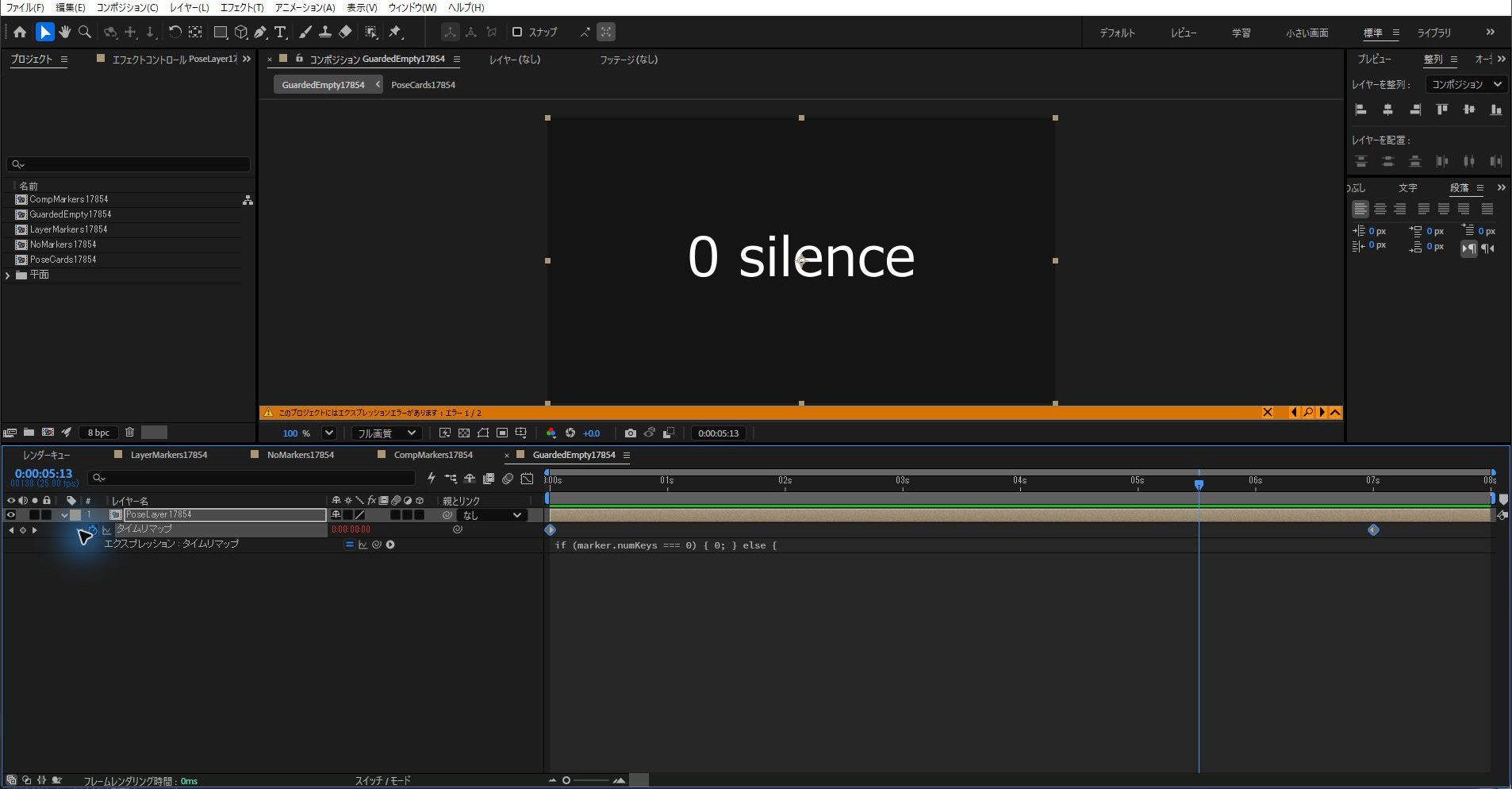The image size is (1512, 789).
Task: Collapse the PoseLayer17854 layer properties
Action: (65, 515)
